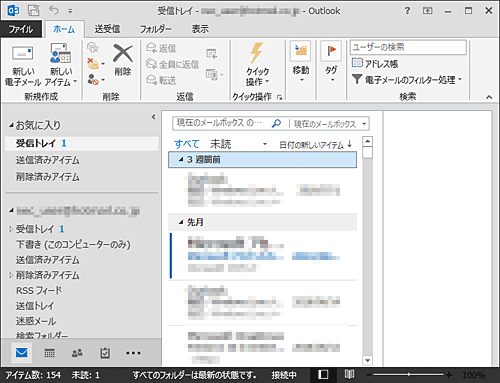Click message list scrollbar down arrow
500x383 pixels.
pos(367,360)
